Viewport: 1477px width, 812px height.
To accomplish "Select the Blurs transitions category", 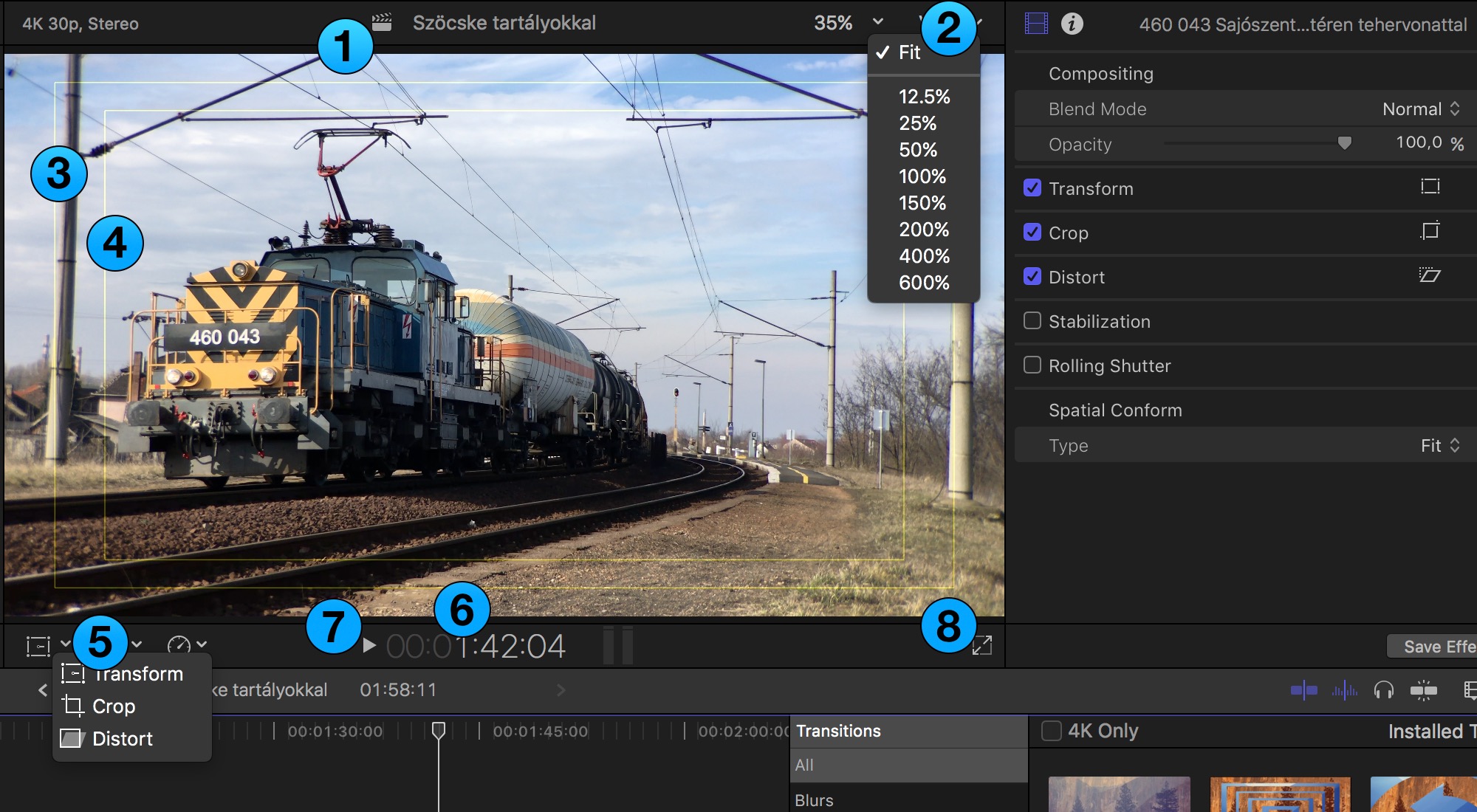I will [909, 800].
